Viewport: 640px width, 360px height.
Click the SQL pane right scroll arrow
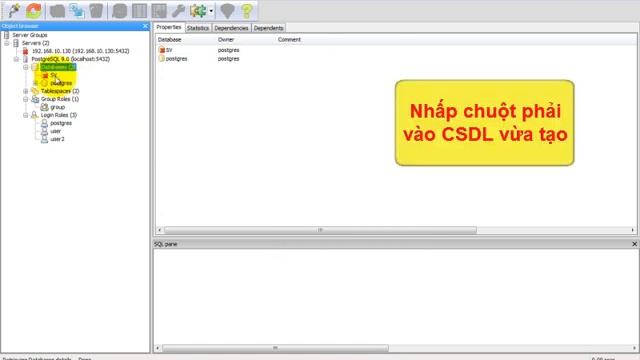coord(635,348)
